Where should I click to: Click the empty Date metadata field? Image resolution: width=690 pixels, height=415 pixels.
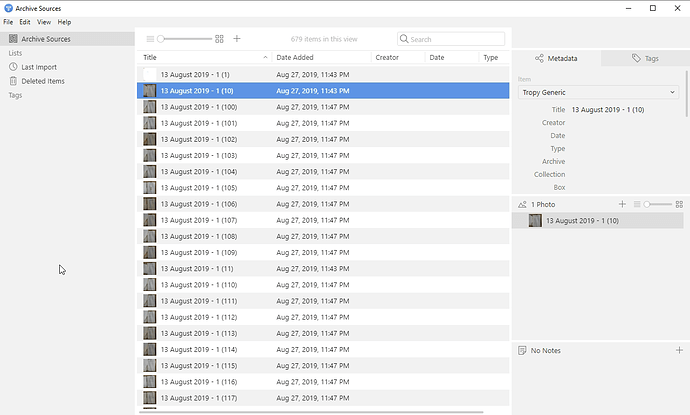pyautogui.click(x=625, y=136)
